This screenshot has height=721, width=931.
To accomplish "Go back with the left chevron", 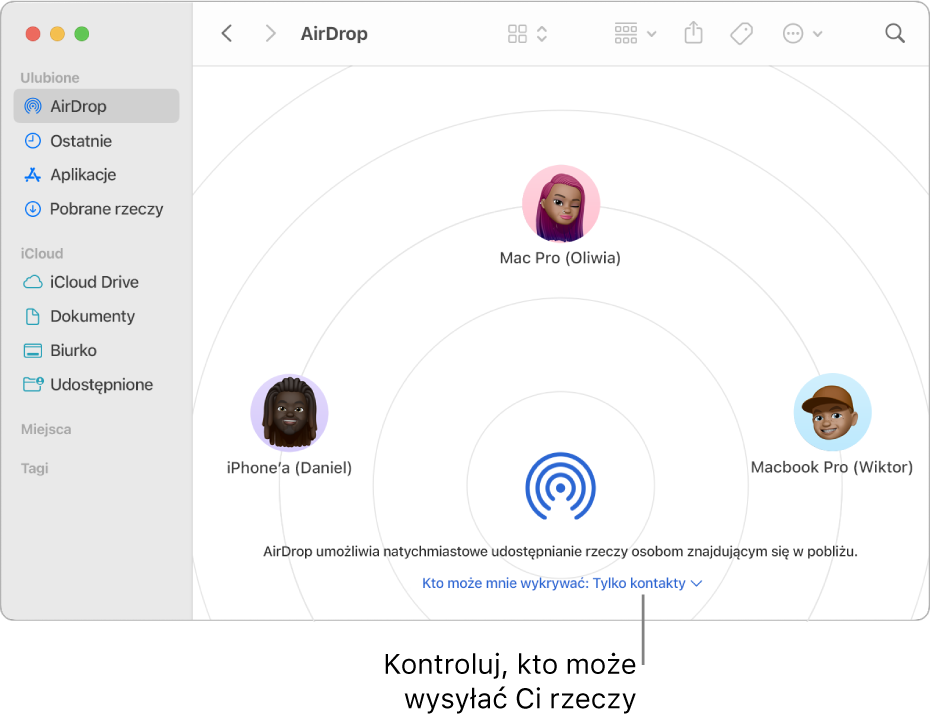I will pyautogui.click(x=227, y=33).
